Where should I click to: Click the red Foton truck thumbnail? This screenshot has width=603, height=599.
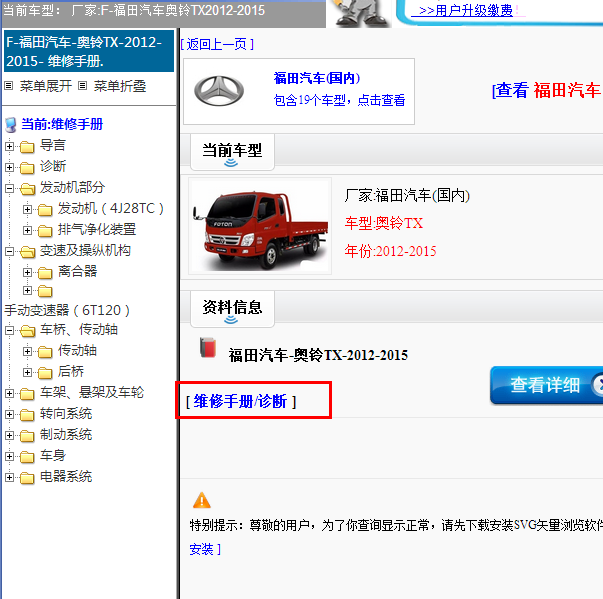(260, 226)
